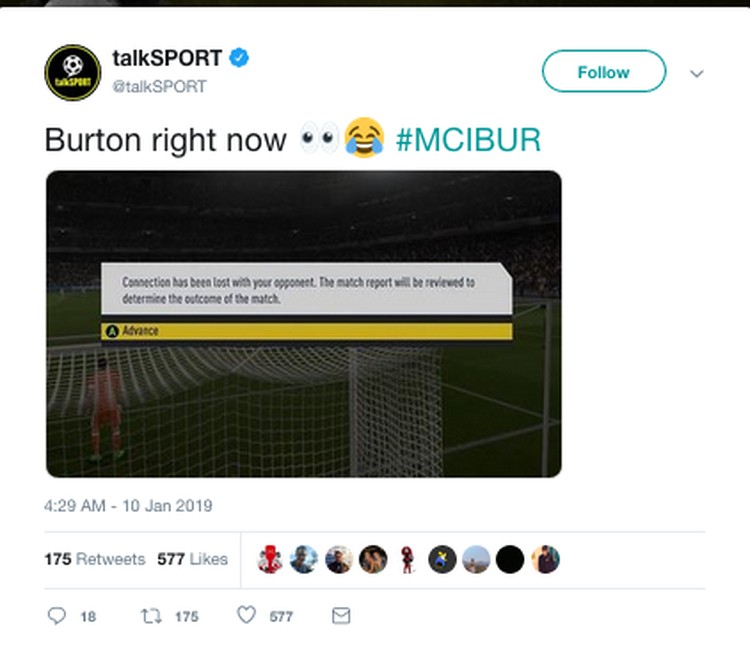View the FIFA connection lost image
Viewport: 750px width, 650px height.
coord(304,324)
